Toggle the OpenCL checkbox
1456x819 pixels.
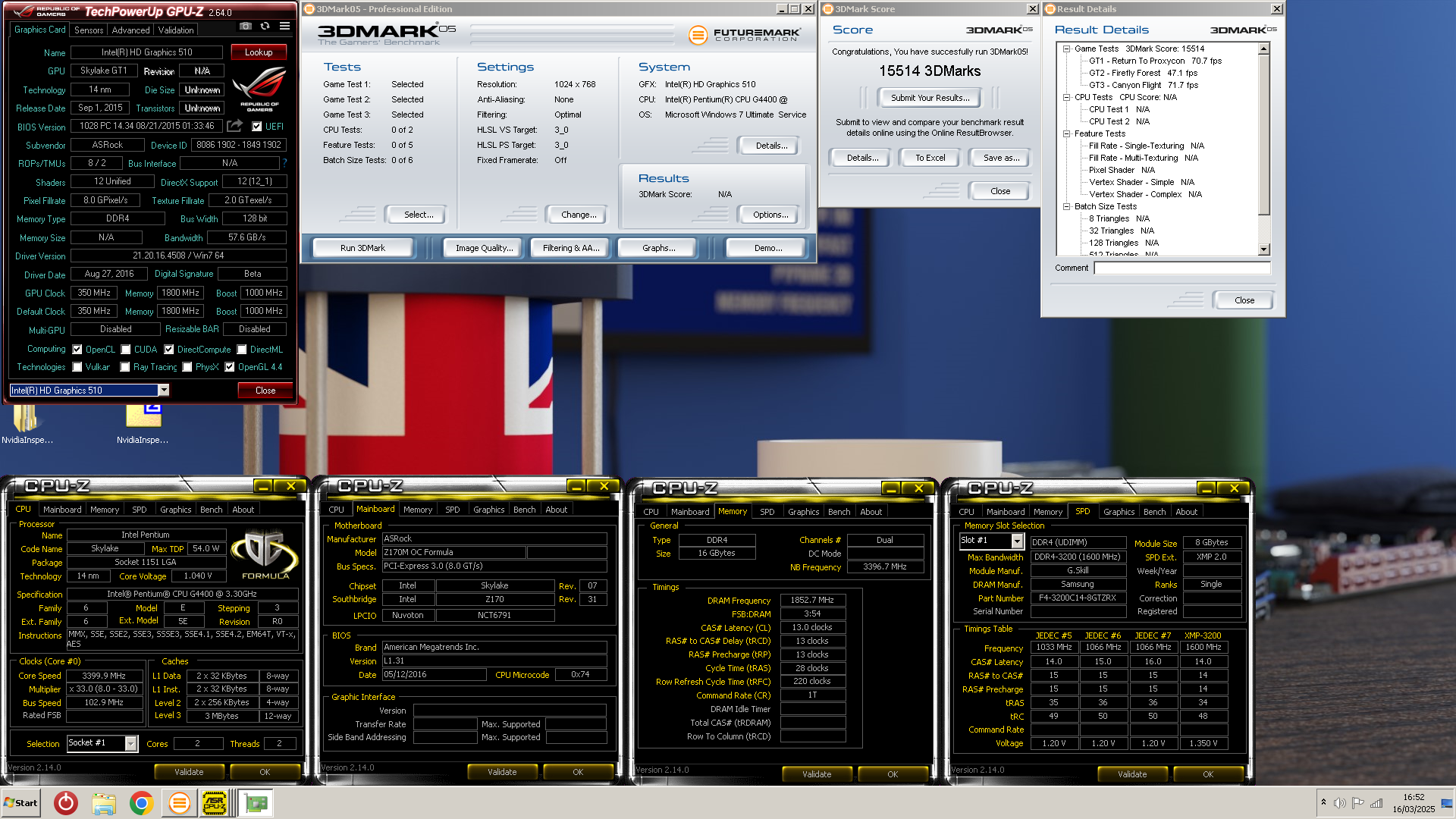pos(77,350)
